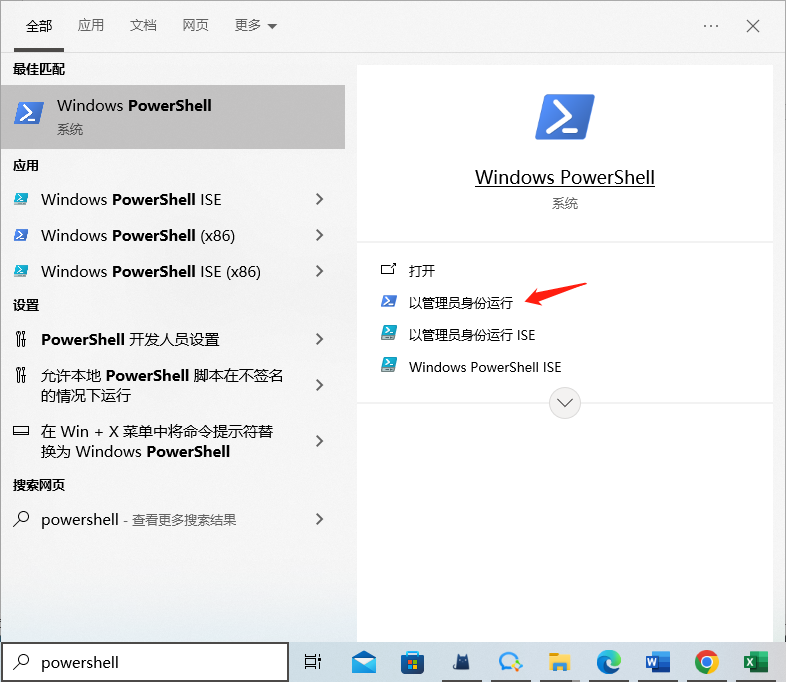Screen dimensions: 786x682
Task: Click icon of Windows PowerShell ISE (x86) row
Action: click(21, 271)
